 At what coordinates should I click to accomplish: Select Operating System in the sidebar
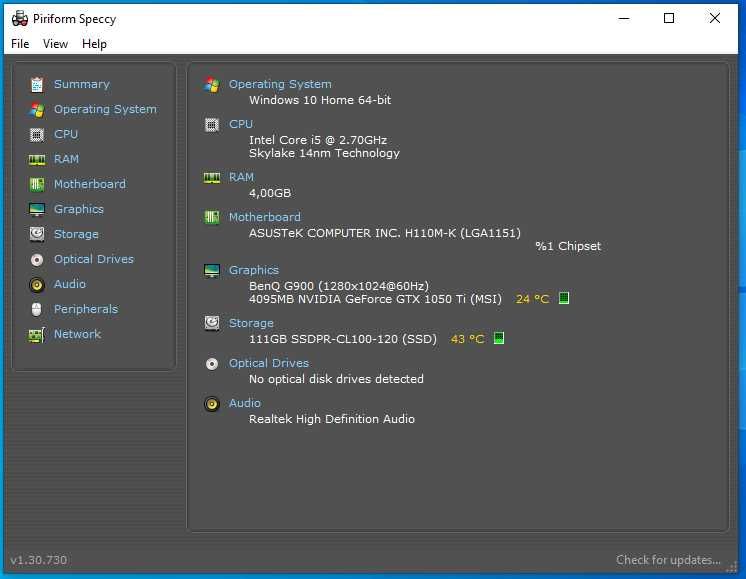coord(105,109)
